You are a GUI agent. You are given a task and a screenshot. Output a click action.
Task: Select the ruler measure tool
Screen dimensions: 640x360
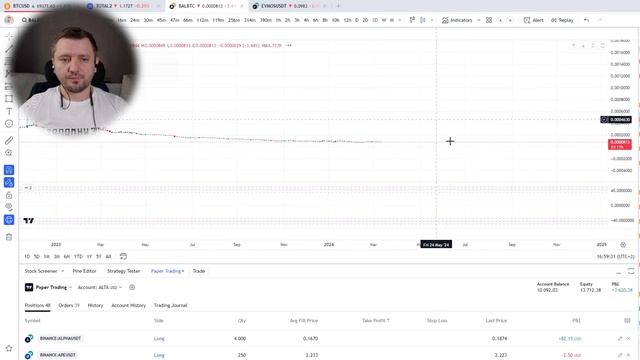(9, 140)
